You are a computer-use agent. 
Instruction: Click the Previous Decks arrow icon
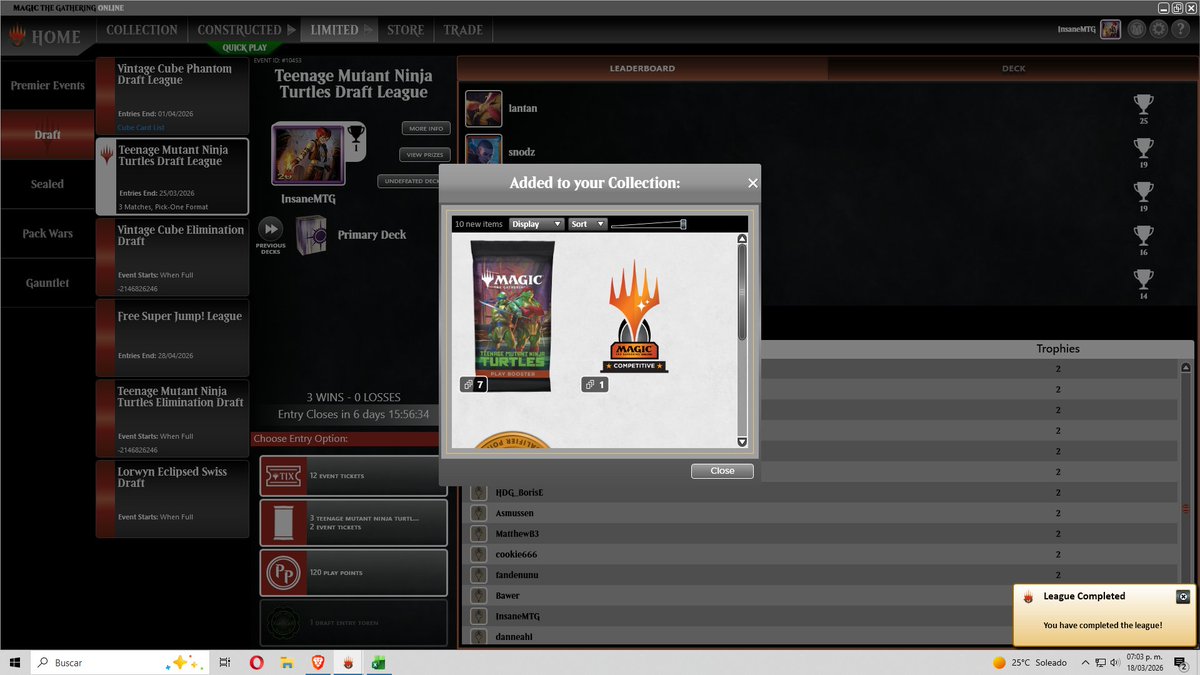pos(270,228)
